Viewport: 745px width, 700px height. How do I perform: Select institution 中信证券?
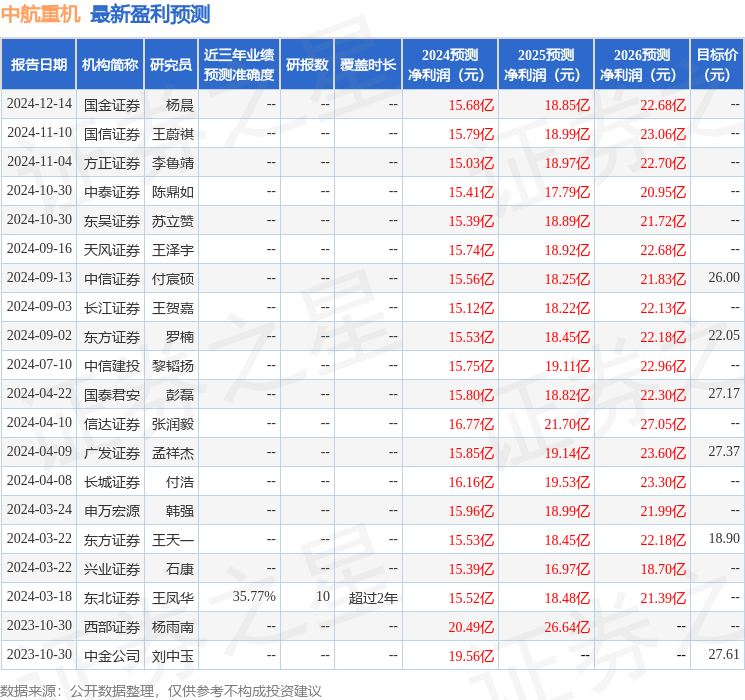pos(112,279)
